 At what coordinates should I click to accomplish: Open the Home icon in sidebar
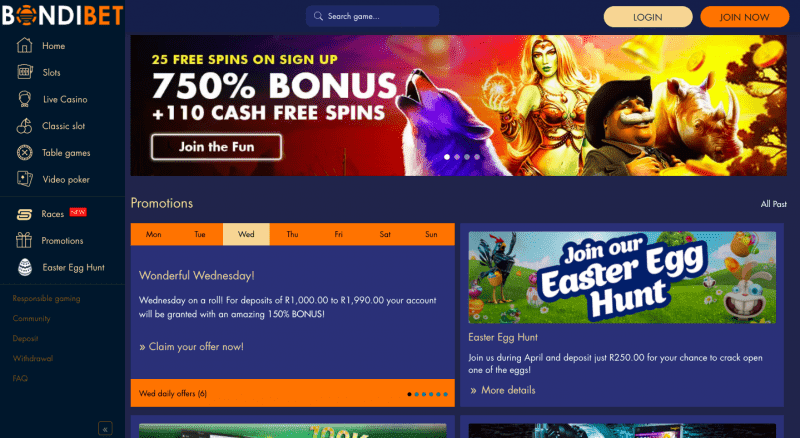(24, 45)
